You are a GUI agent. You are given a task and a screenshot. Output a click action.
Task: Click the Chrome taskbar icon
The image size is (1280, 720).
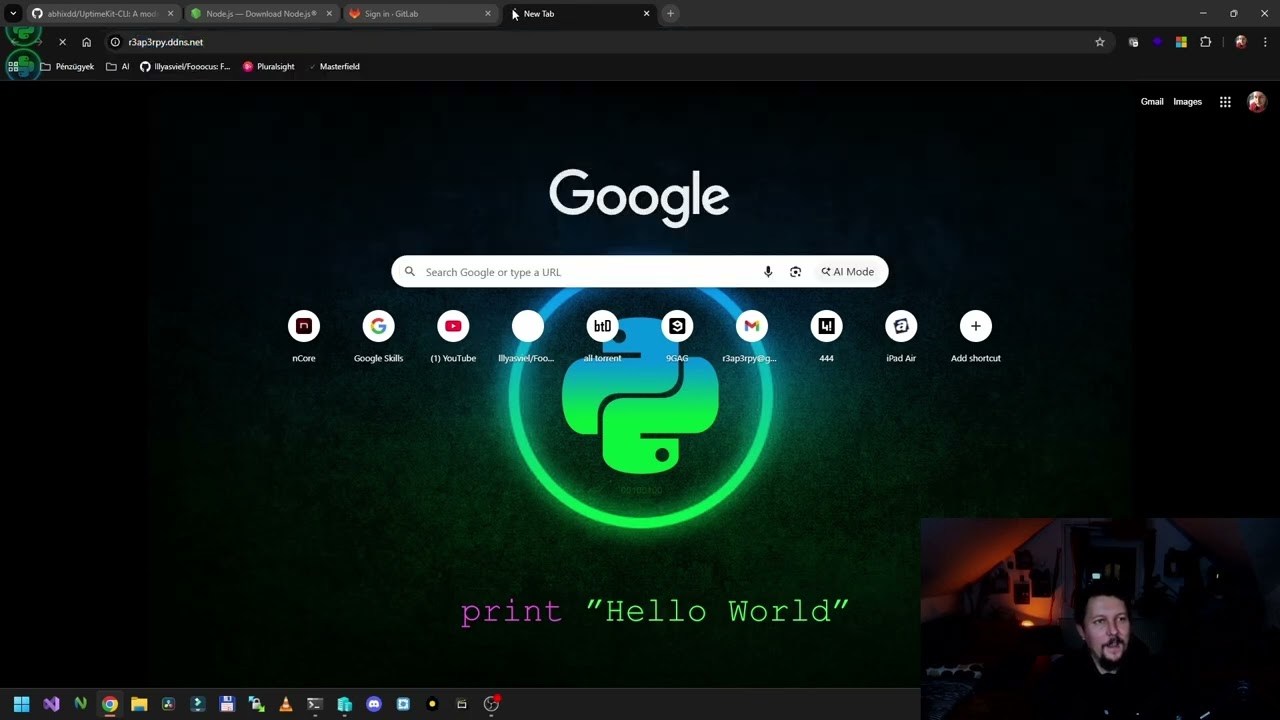110,704
